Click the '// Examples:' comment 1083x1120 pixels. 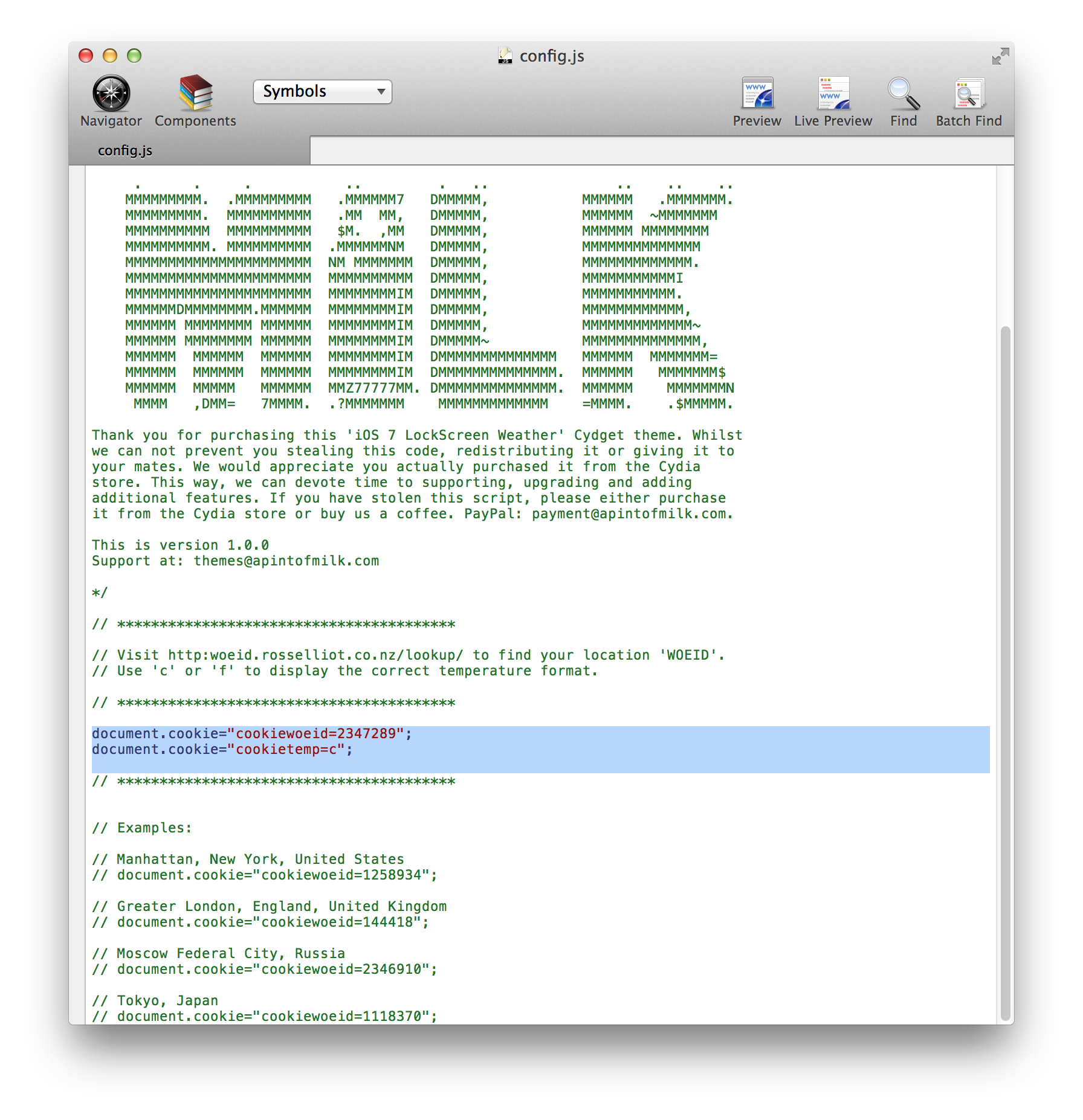(x=142, y=828)
